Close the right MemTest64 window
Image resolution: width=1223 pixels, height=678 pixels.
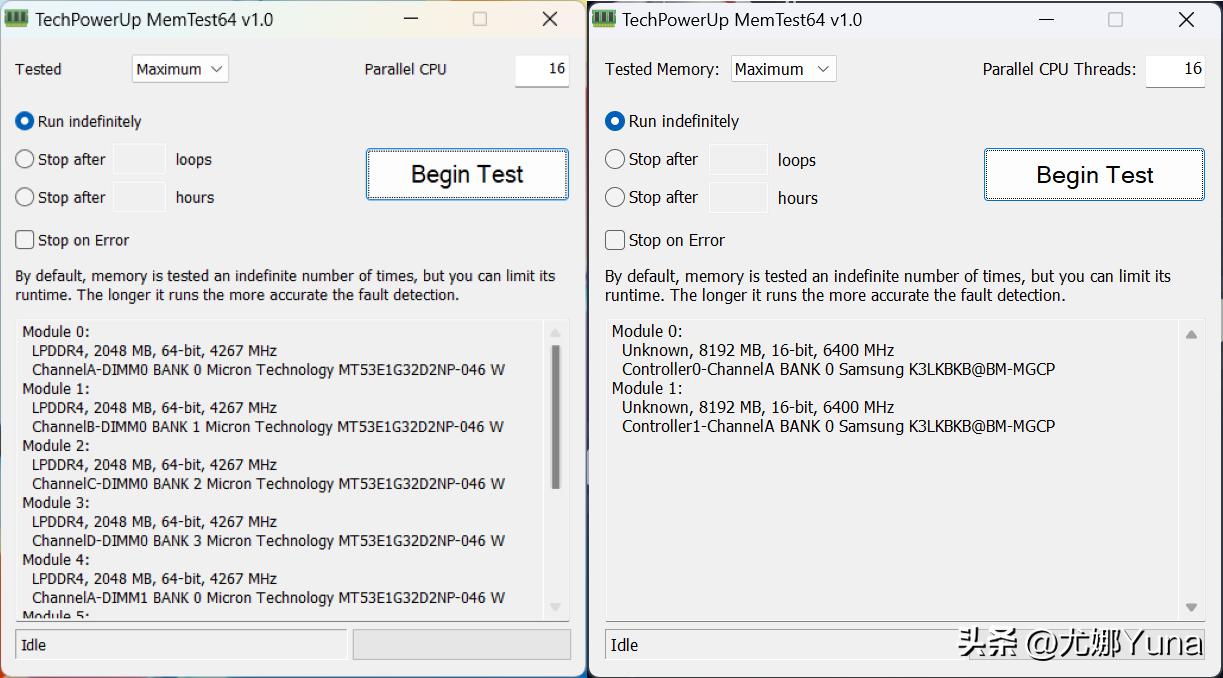click(1186, 19)
